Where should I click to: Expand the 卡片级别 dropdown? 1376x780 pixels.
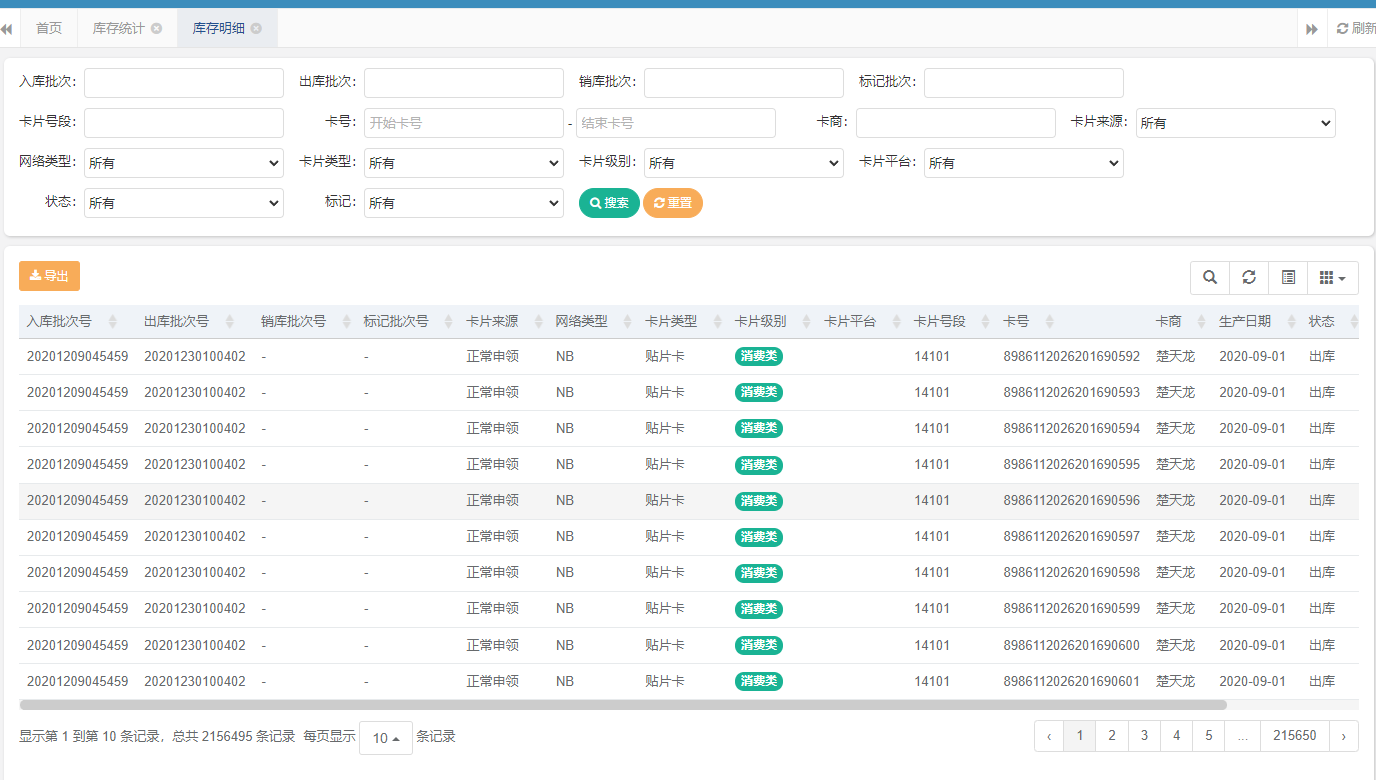(x=744, y=163)
